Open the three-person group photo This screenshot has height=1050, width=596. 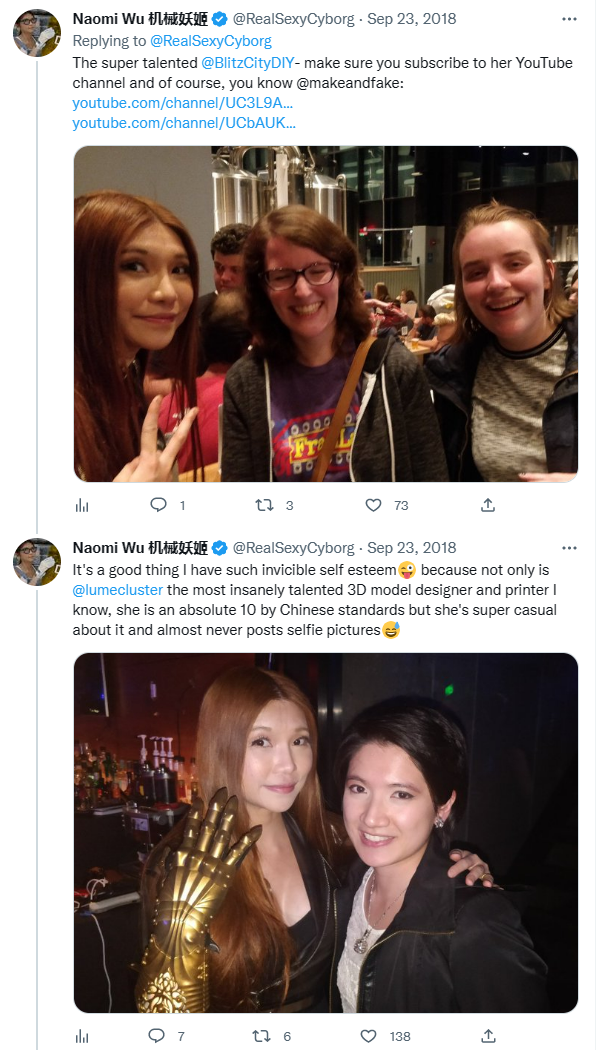325,314
